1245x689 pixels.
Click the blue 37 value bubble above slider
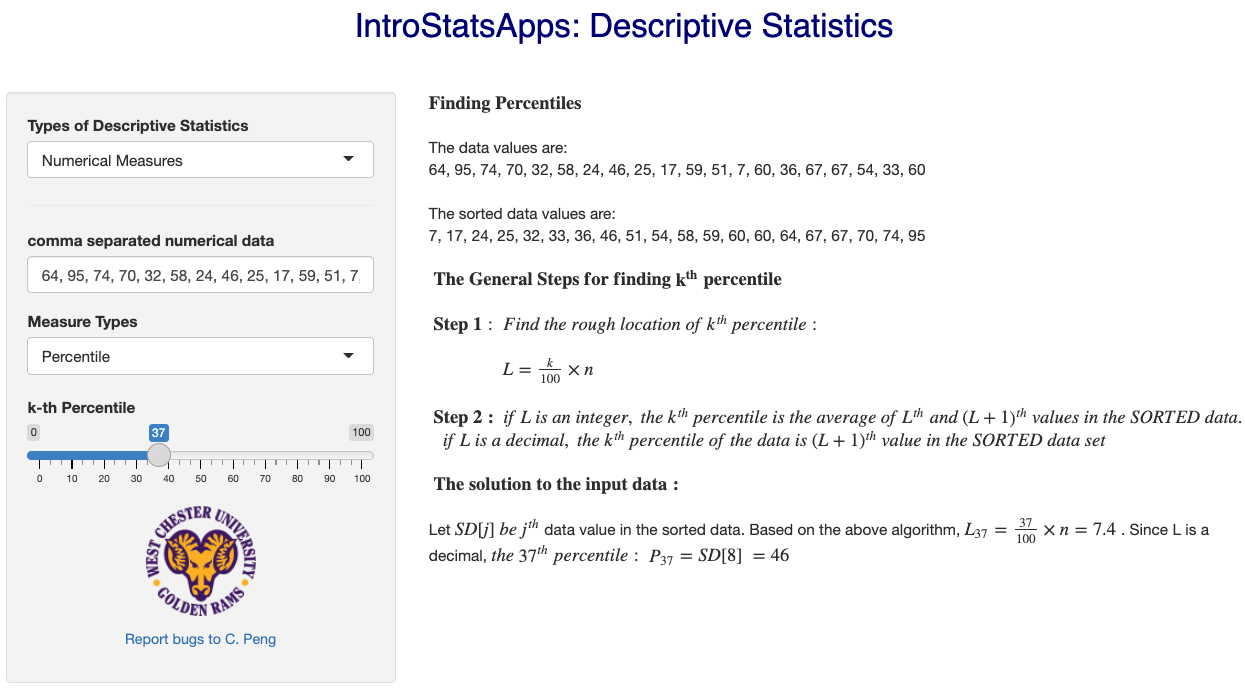point(158,432)
